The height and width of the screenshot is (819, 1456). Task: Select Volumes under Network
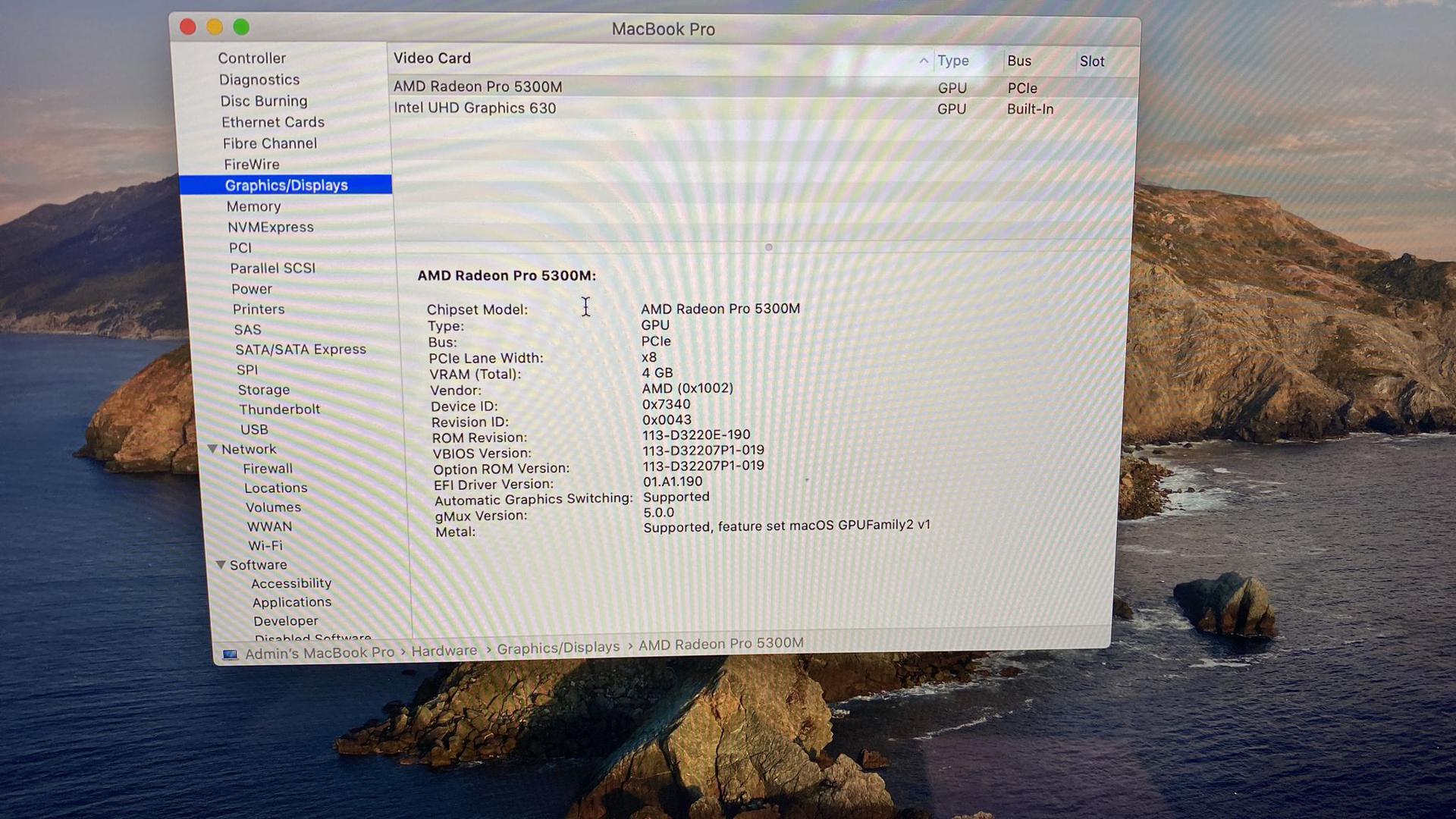pyautogui.click(x=273, y=507)
